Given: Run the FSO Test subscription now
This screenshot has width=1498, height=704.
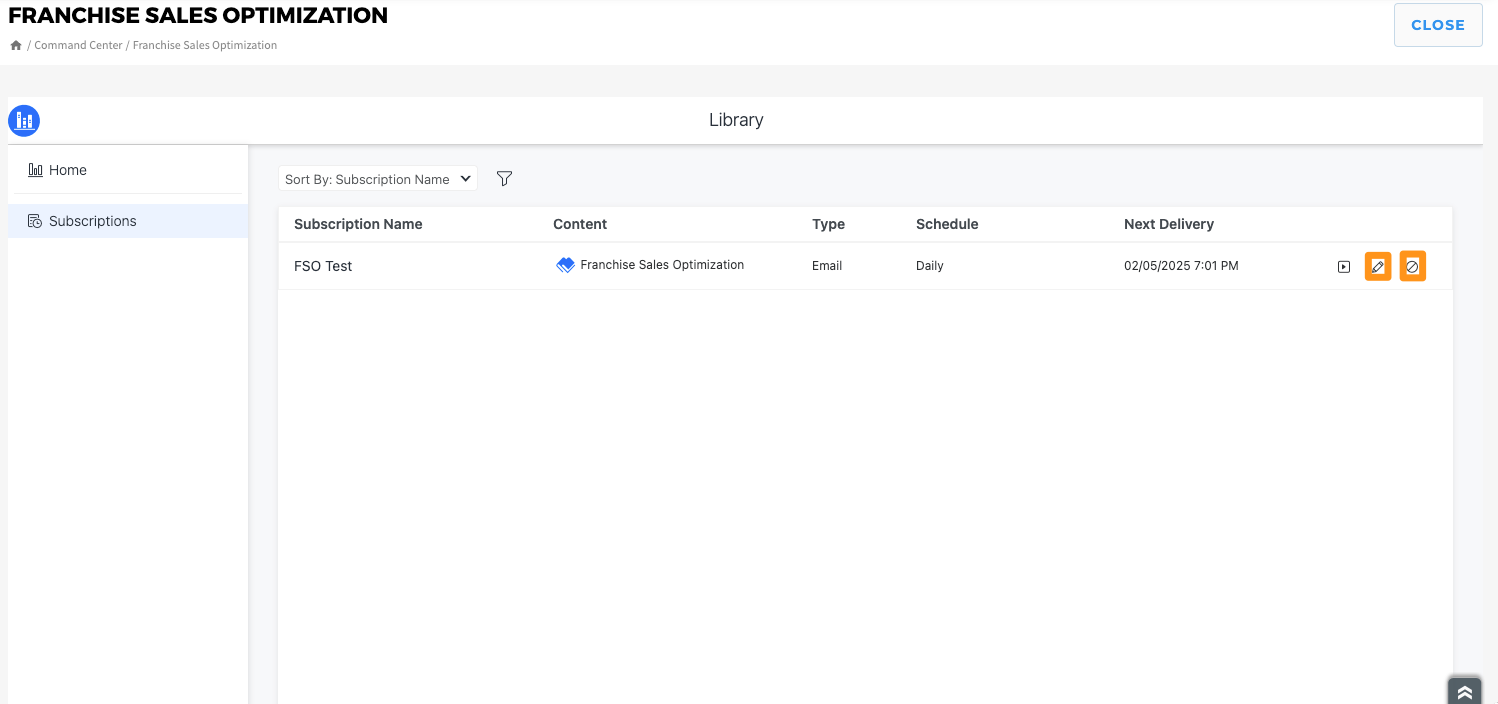Looking at the screenshot, I should (x=1344, y=267).
